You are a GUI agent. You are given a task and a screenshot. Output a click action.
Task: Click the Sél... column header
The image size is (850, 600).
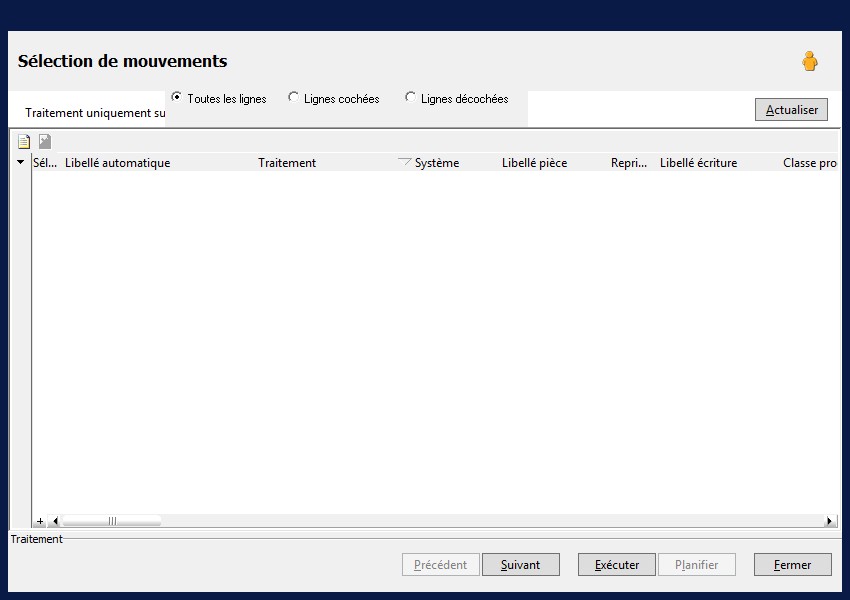tap(45, 163)
